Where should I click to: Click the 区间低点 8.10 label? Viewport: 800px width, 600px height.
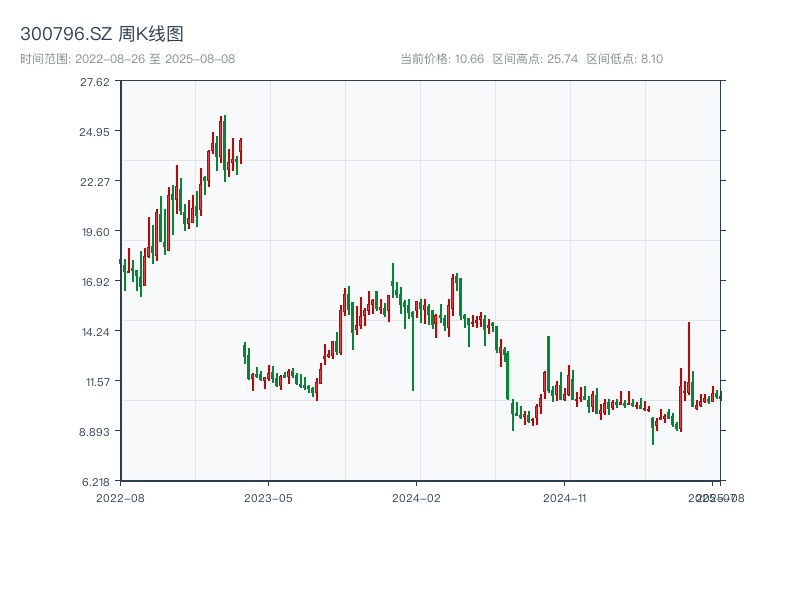pyautogui.click(x=624, y=59)
